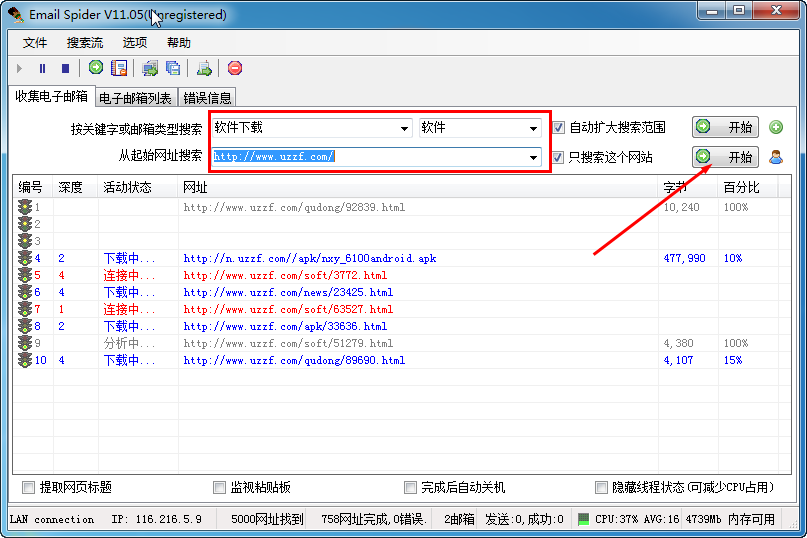Click the send mail toolbar icon
This screenshot has height=538, width=807.
coord(204,68)
